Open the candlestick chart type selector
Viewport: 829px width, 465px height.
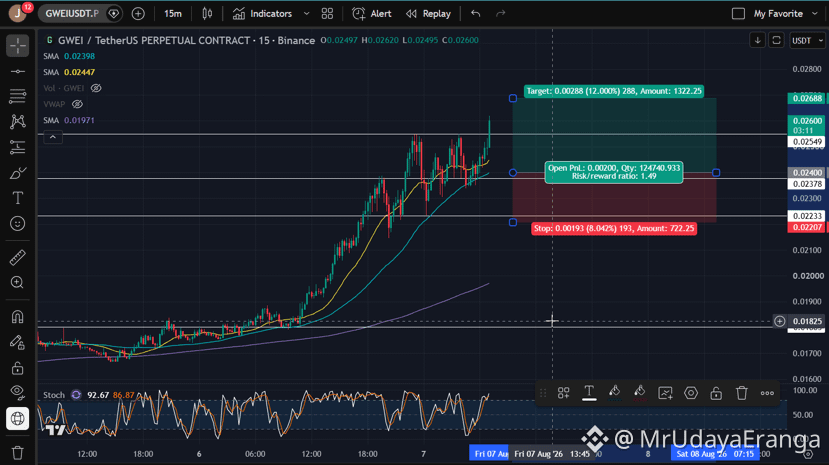click(x=207, y=14)
